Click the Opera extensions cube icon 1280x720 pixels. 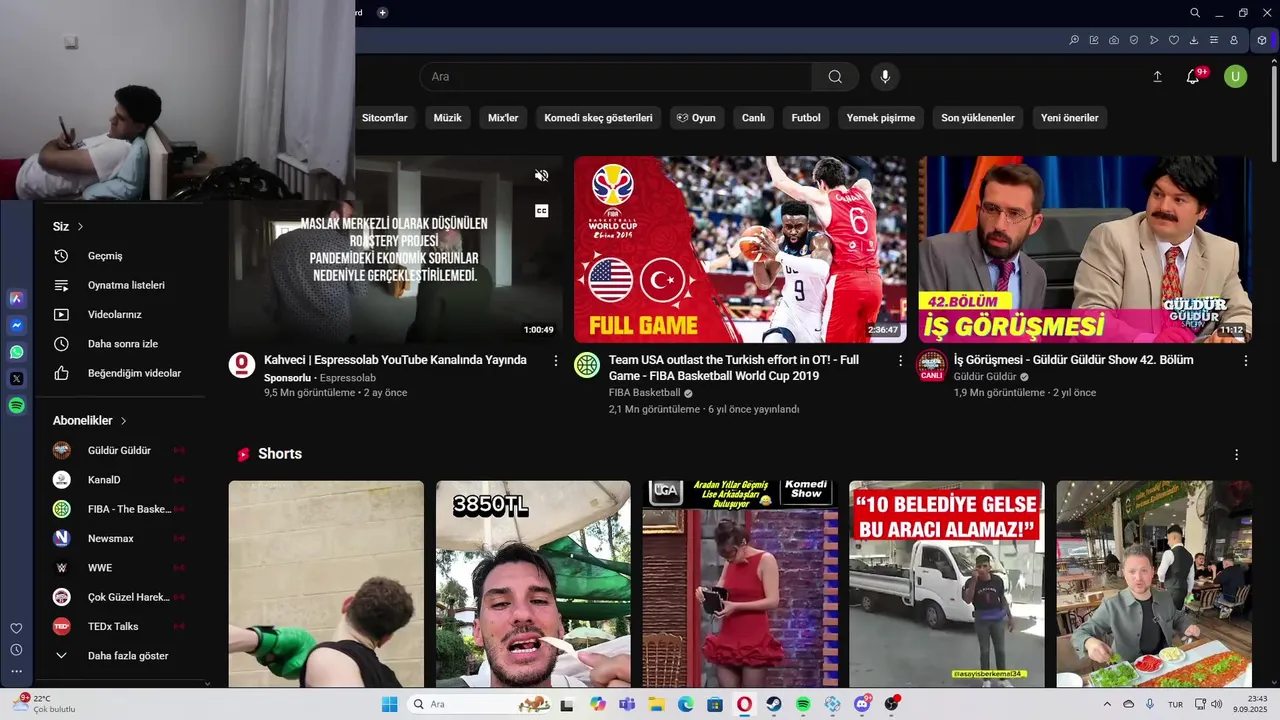click(1262, 40)
